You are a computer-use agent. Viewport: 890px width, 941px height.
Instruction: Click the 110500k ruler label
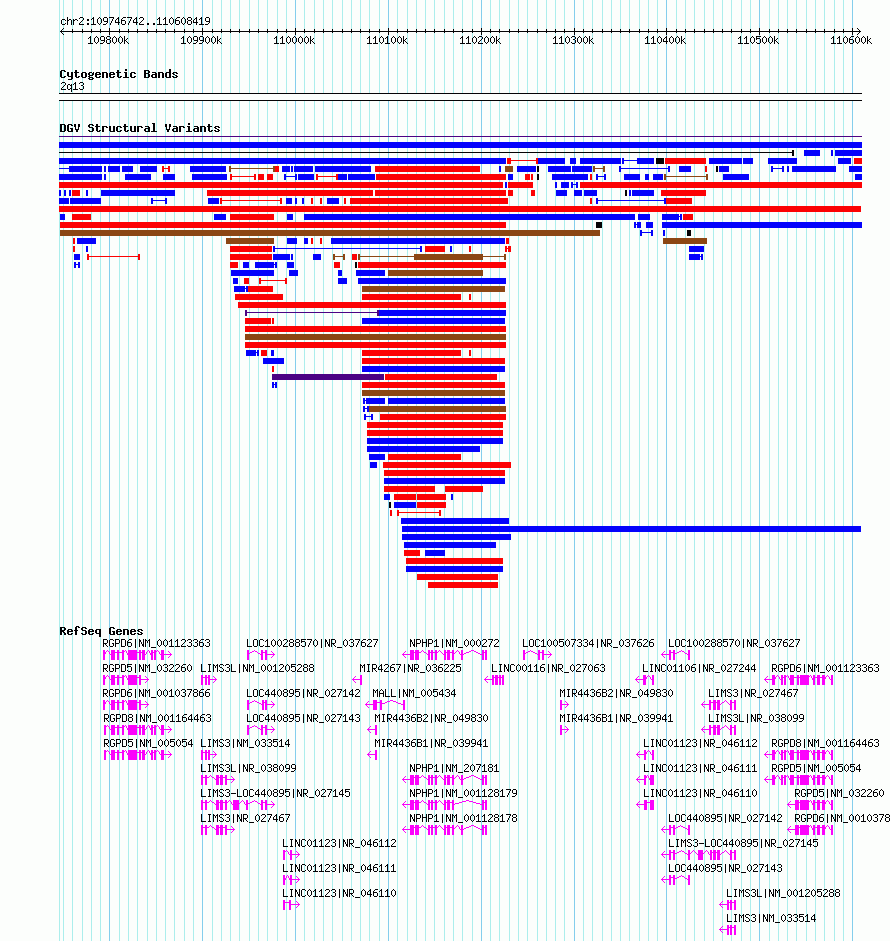coord(758,40)
